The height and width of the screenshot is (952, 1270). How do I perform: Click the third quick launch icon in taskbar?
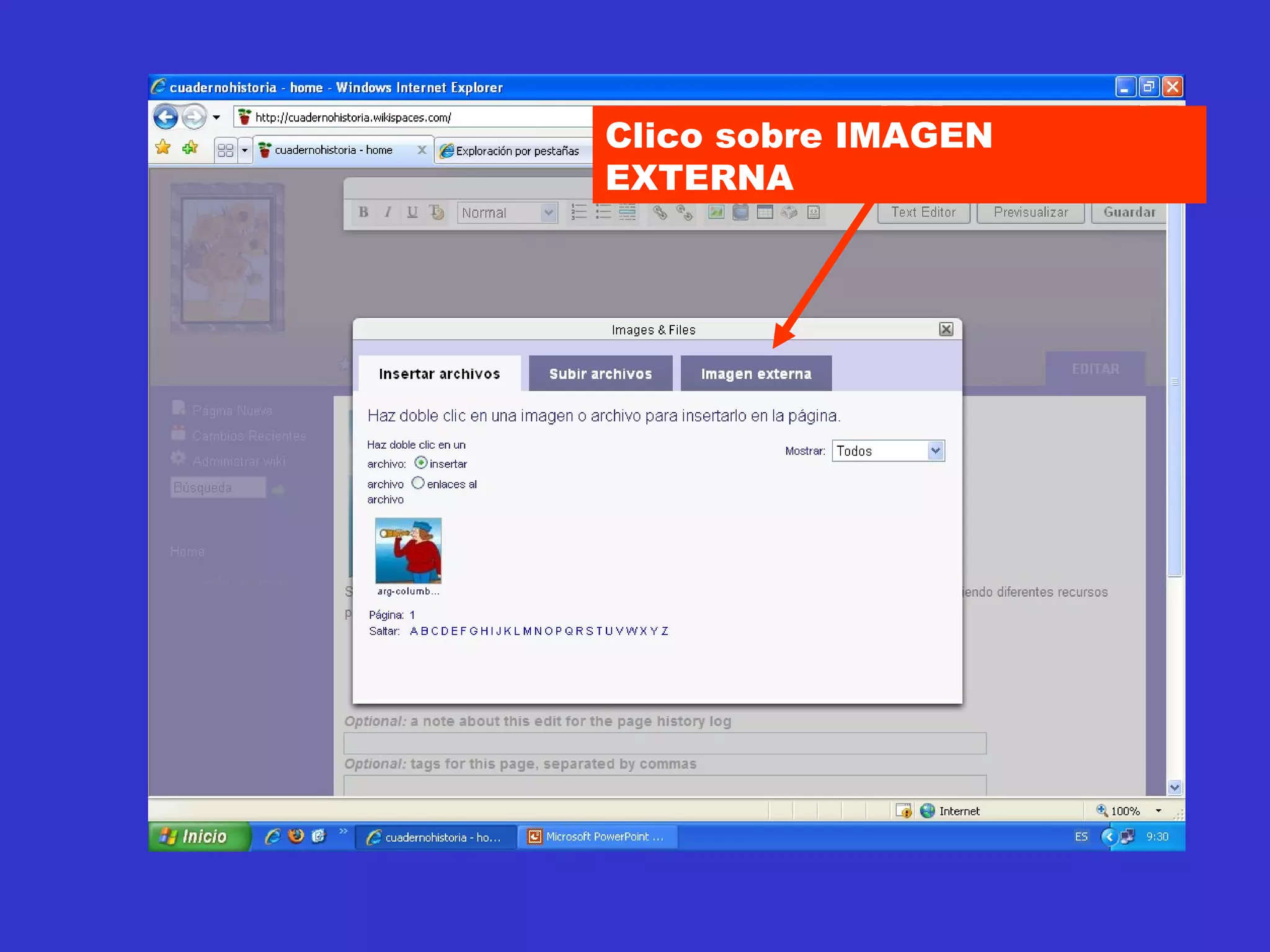click(x=319, y=836)
